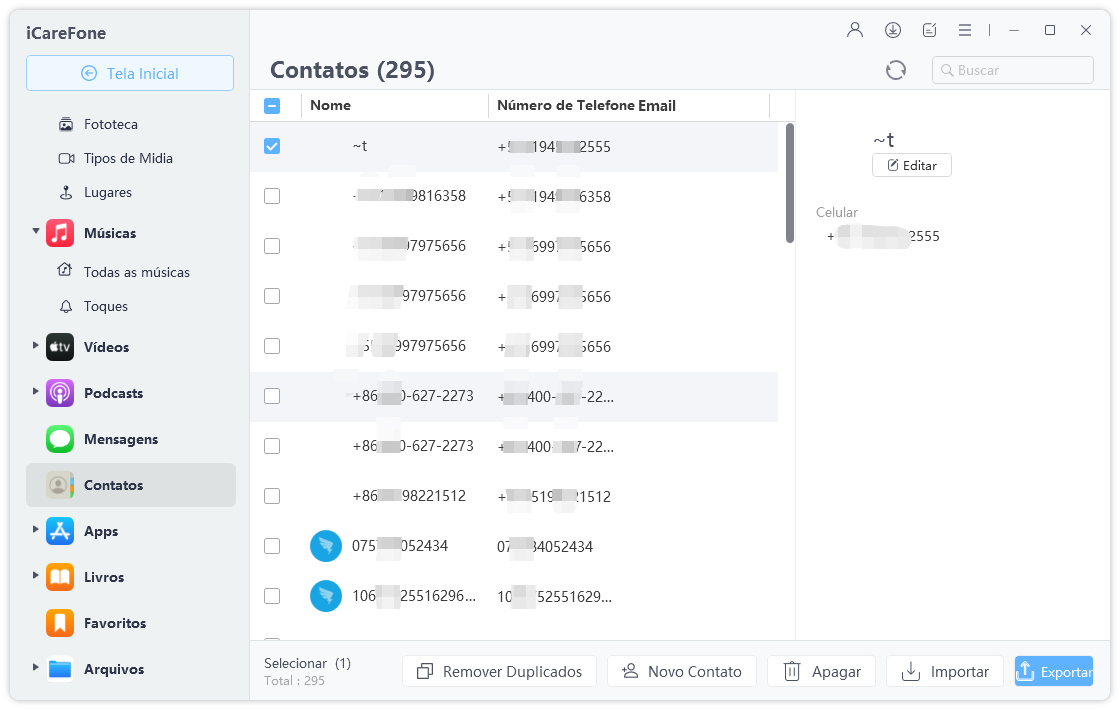Uncheck the ~t contact checkbox
1120x710 pixels.
click(272, 146)
